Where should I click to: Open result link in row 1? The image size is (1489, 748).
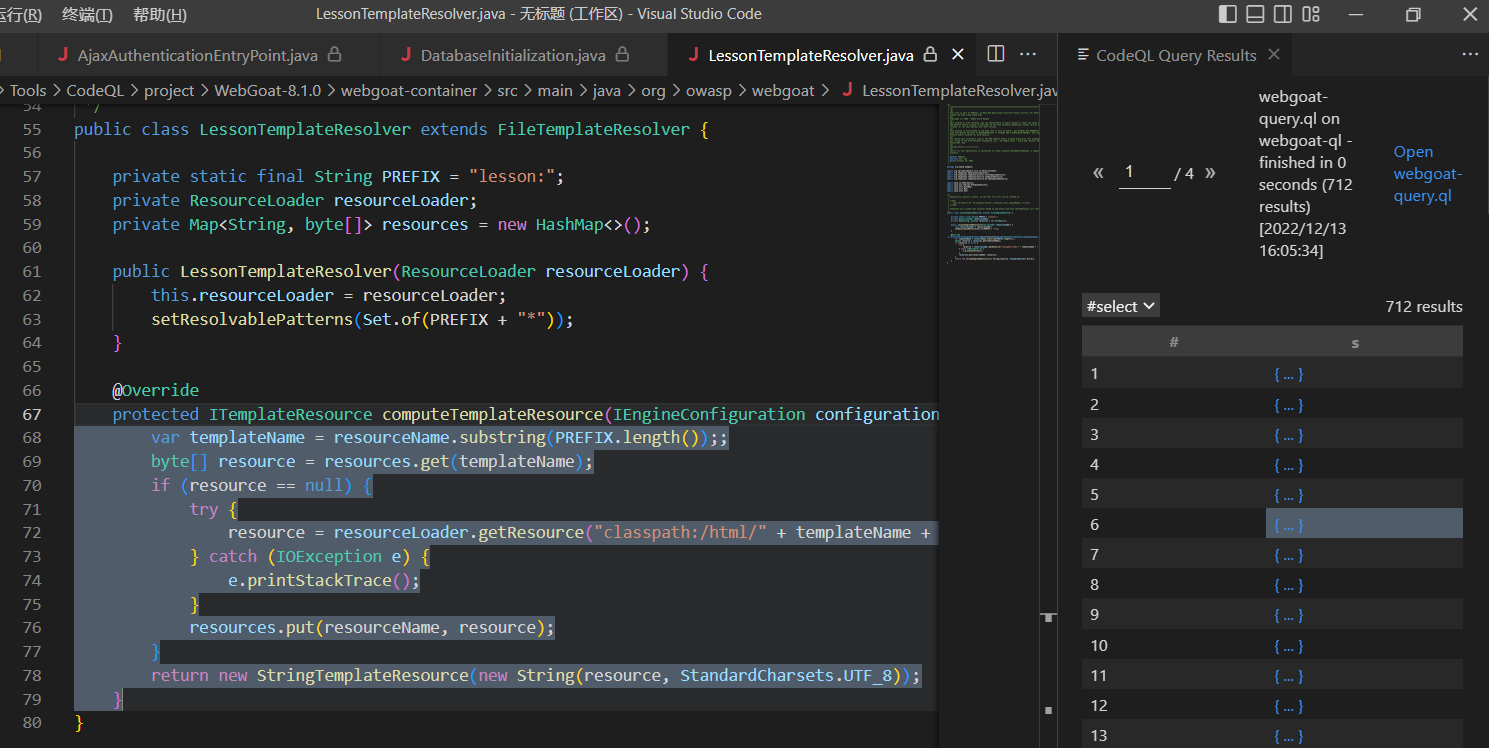[1288, 374]
